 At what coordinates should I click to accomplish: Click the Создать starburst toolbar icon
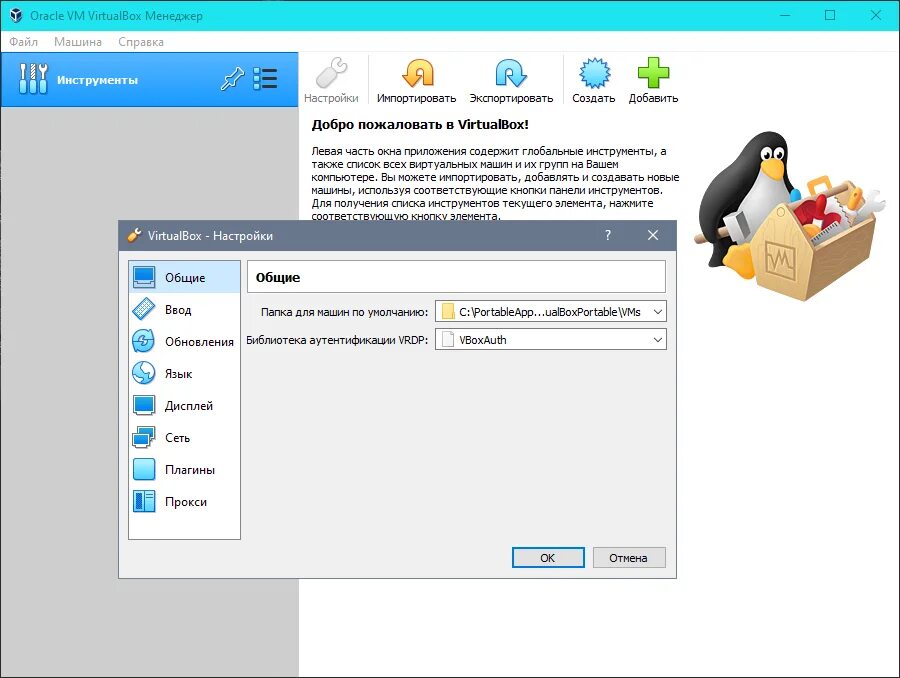(x=594, y=73)
